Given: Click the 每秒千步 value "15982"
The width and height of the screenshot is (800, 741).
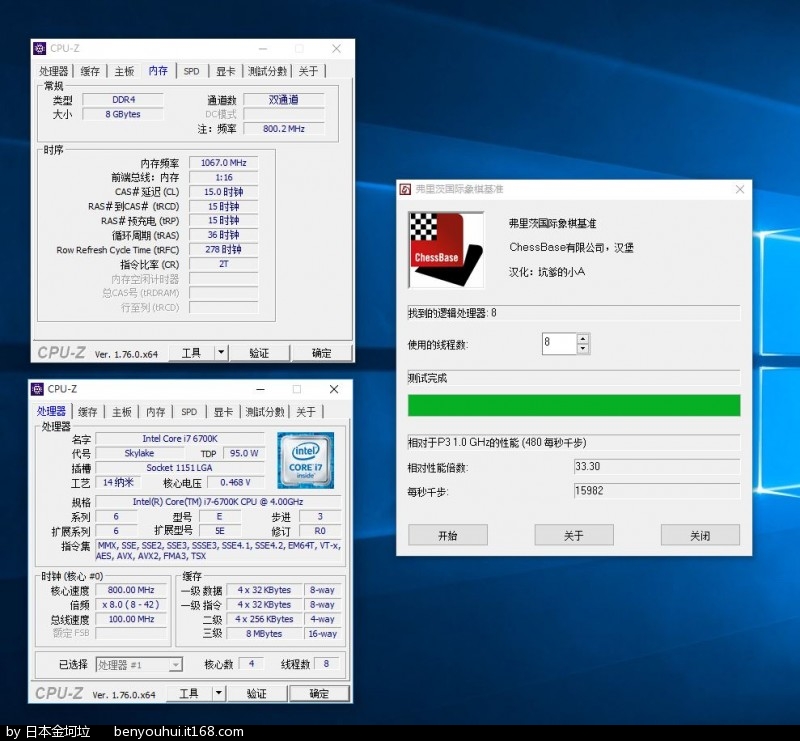Looking at the screenshot, I should (657, 491).
